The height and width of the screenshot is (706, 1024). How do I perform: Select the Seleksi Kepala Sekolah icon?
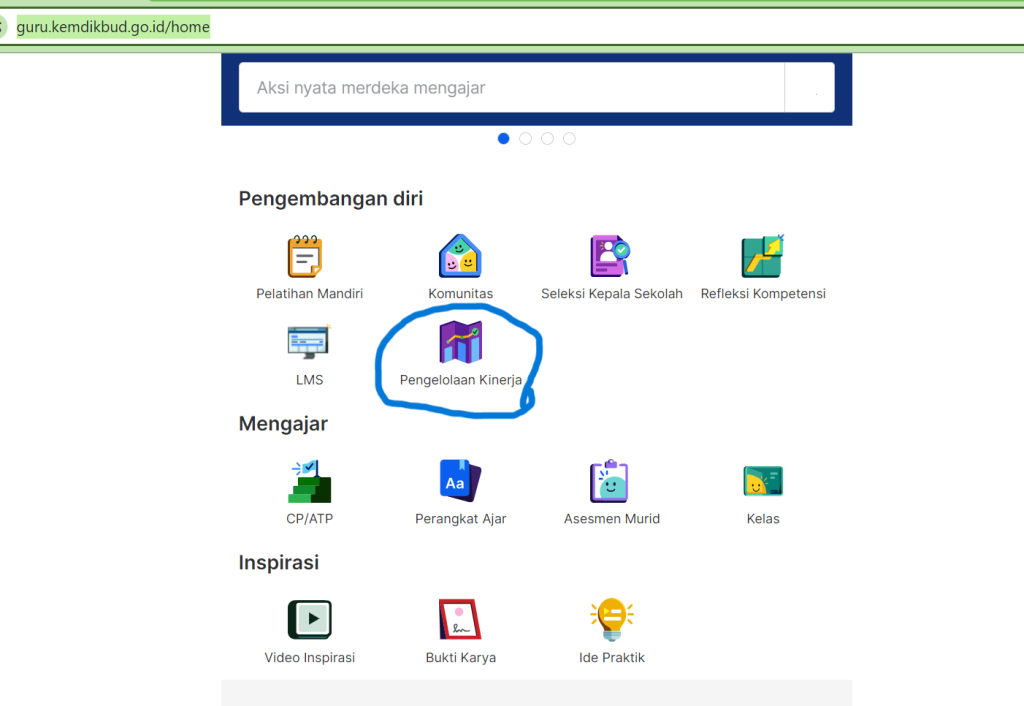[x=611, y=257]
